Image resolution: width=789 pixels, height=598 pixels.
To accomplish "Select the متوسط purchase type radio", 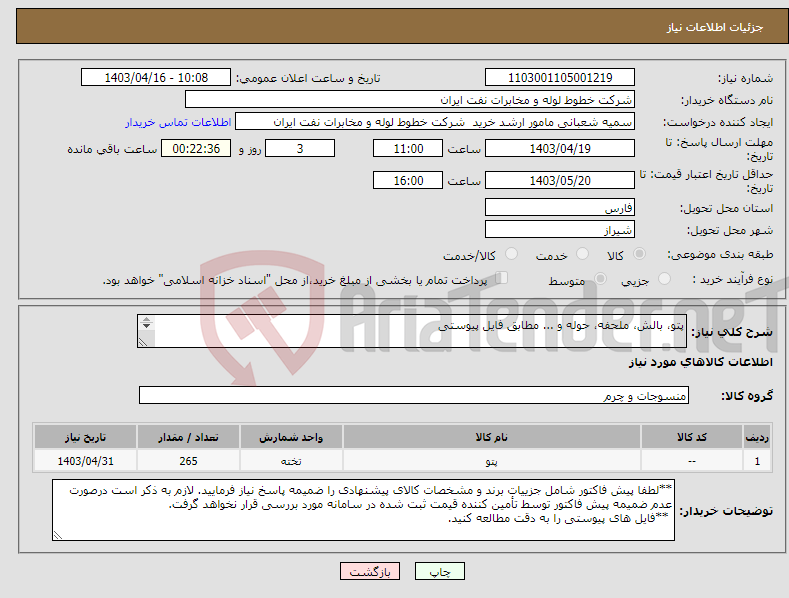I will (x=600, y=279).
